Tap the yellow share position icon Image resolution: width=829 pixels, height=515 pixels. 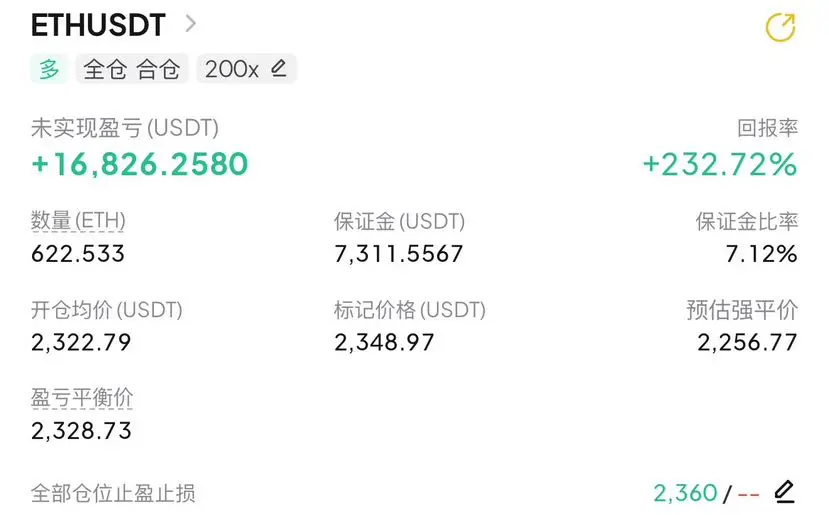[x=780, y=27]
